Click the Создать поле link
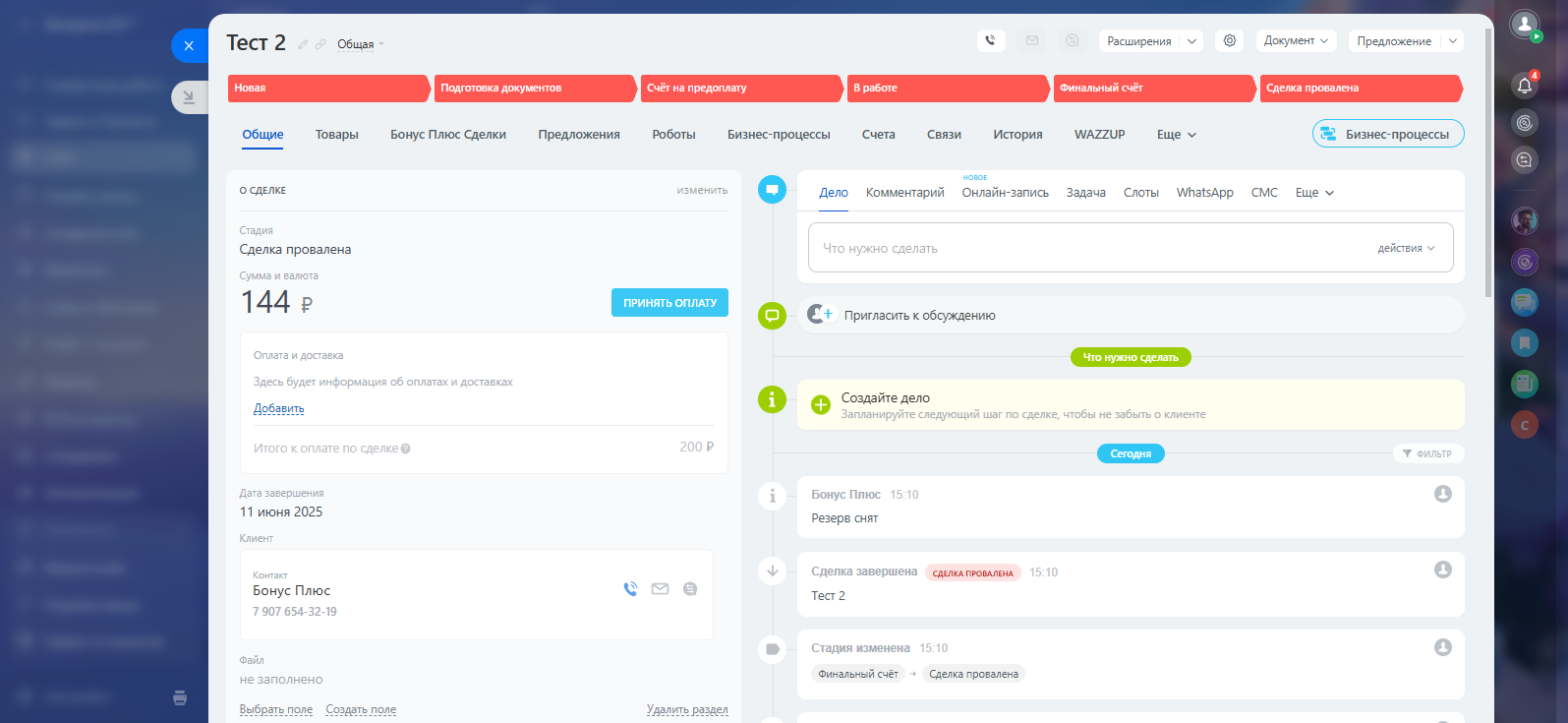Screen dimensions: 1568x723 coord(361,709)
